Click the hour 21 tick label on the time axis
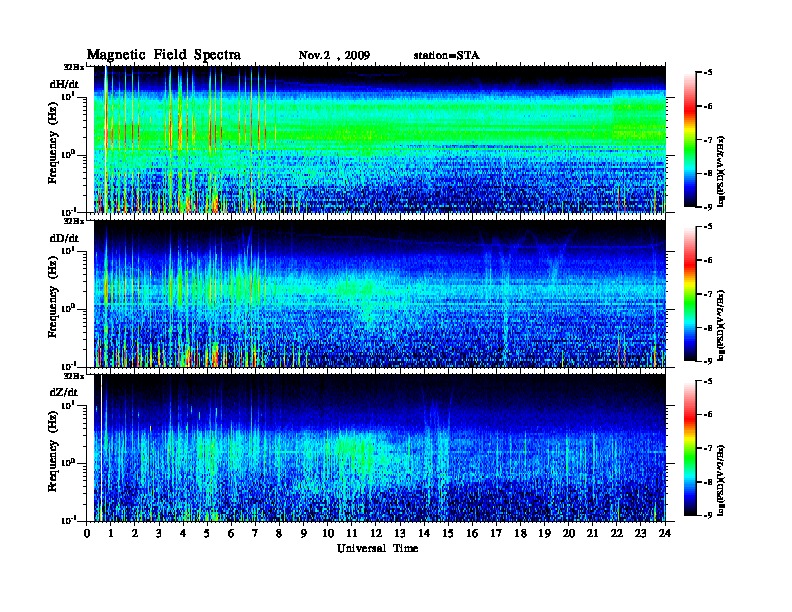 [593, 533]
